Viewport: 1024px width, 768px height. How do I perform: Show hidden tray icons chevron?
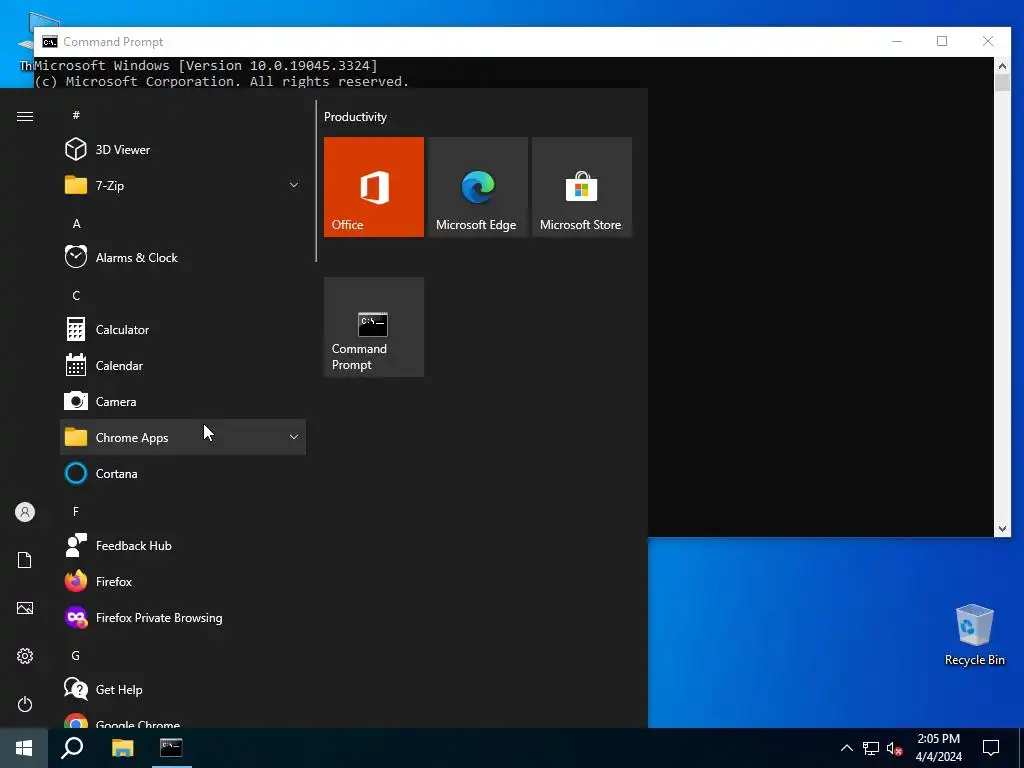(846, 748)
